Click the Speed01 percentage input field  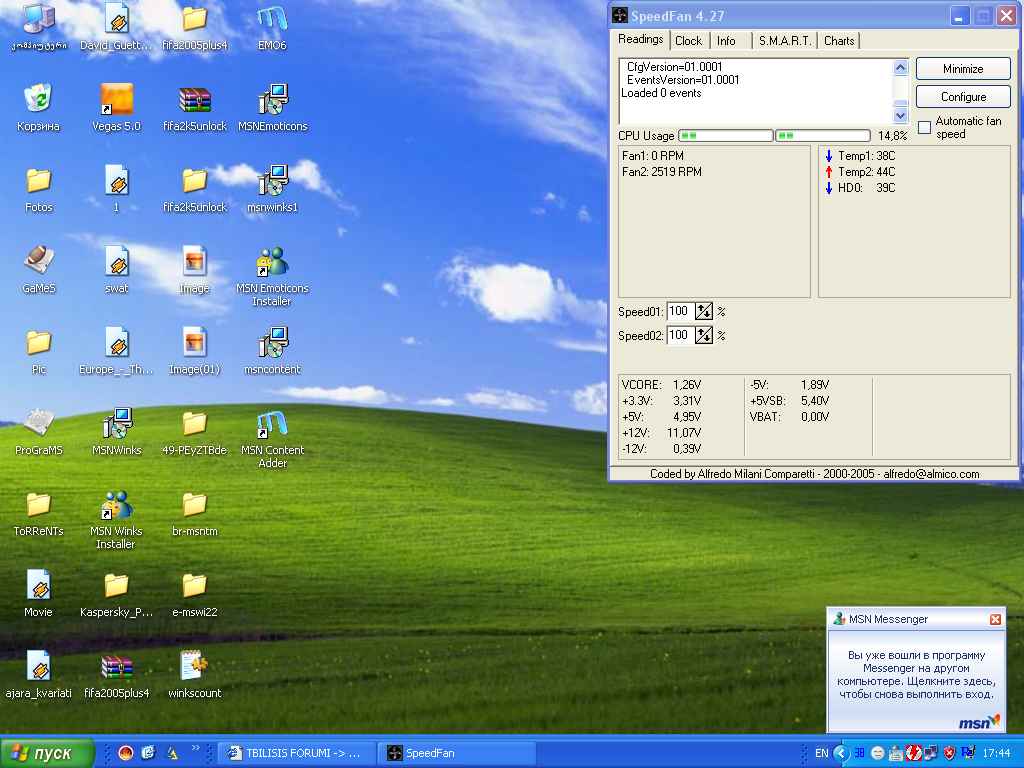680,312
